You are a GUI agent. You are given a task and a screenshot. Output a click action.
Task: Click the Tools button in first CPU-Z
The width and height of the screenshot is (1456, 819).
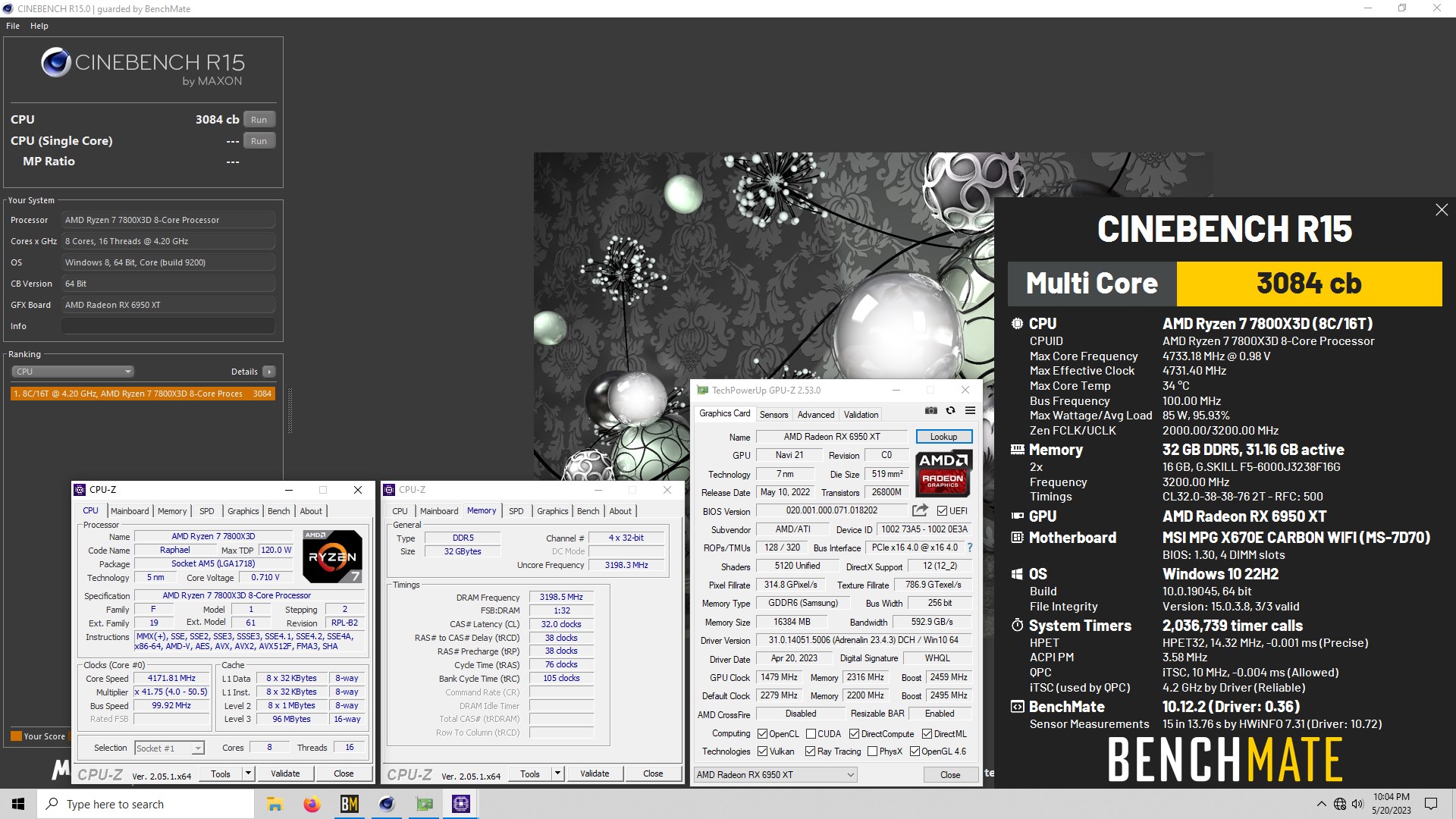(221, 773)
